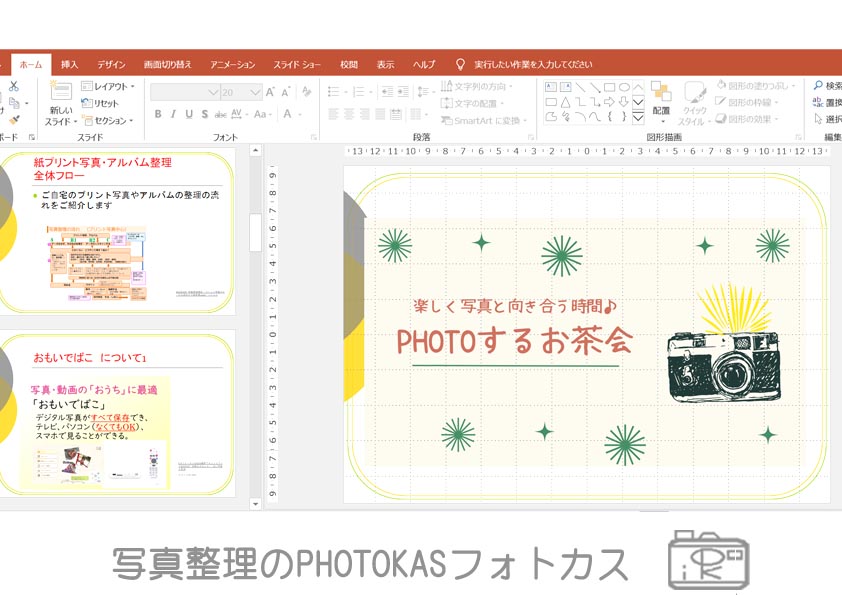This screenshot has width=842, height=595.
Task: Click the Search (検索) button
Action: tap(827, 86)
